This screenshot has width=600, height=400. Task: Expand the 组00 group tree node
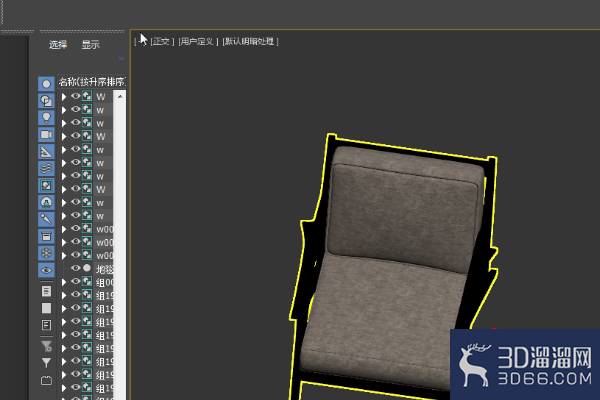click(64, 282)
